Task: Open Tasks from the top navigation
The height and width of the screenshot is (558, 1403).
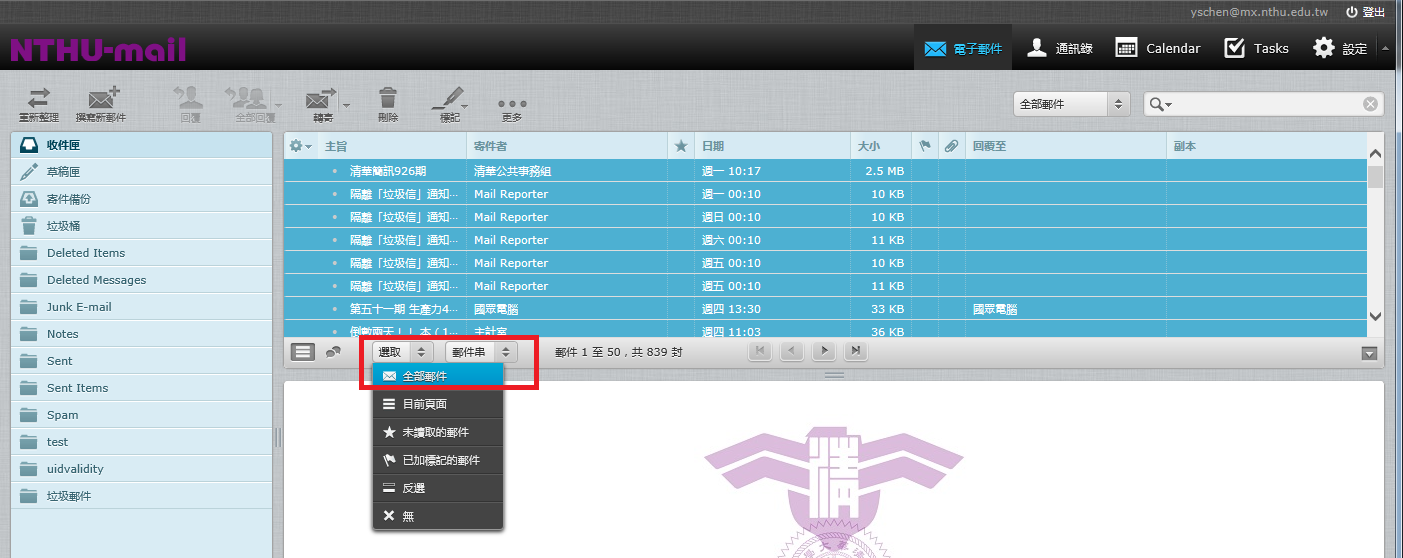Action: tap(1257, 48)
